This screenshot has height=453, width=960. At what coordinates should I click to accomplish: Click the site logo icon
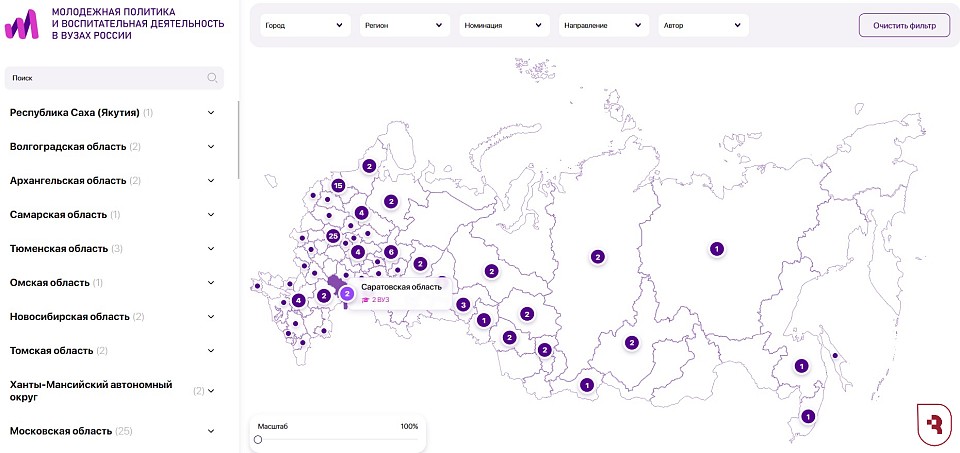click(x=21, y=25)
